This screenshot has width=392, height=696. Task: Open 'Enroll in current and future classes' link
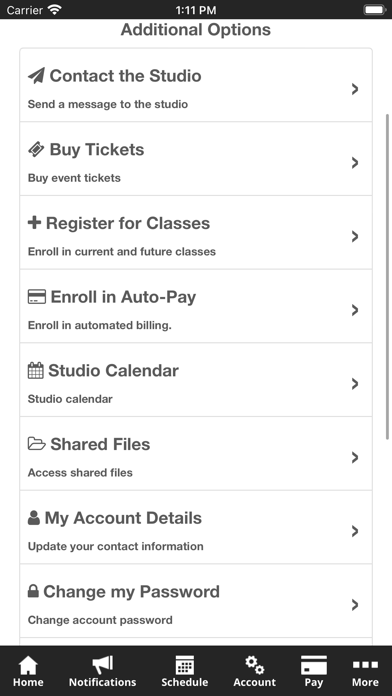[x=122, y=252]
